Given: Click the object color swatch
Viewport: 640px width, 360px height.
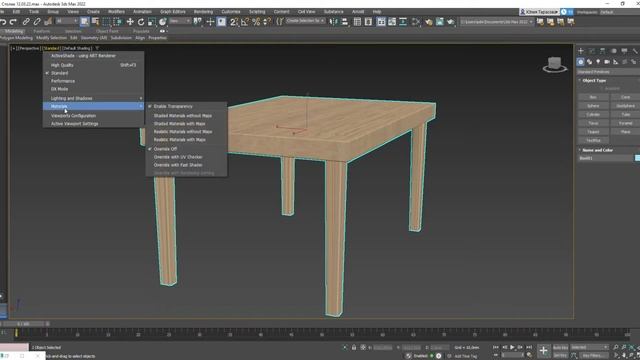Looking at the screenshot, I should click(638, 158).
